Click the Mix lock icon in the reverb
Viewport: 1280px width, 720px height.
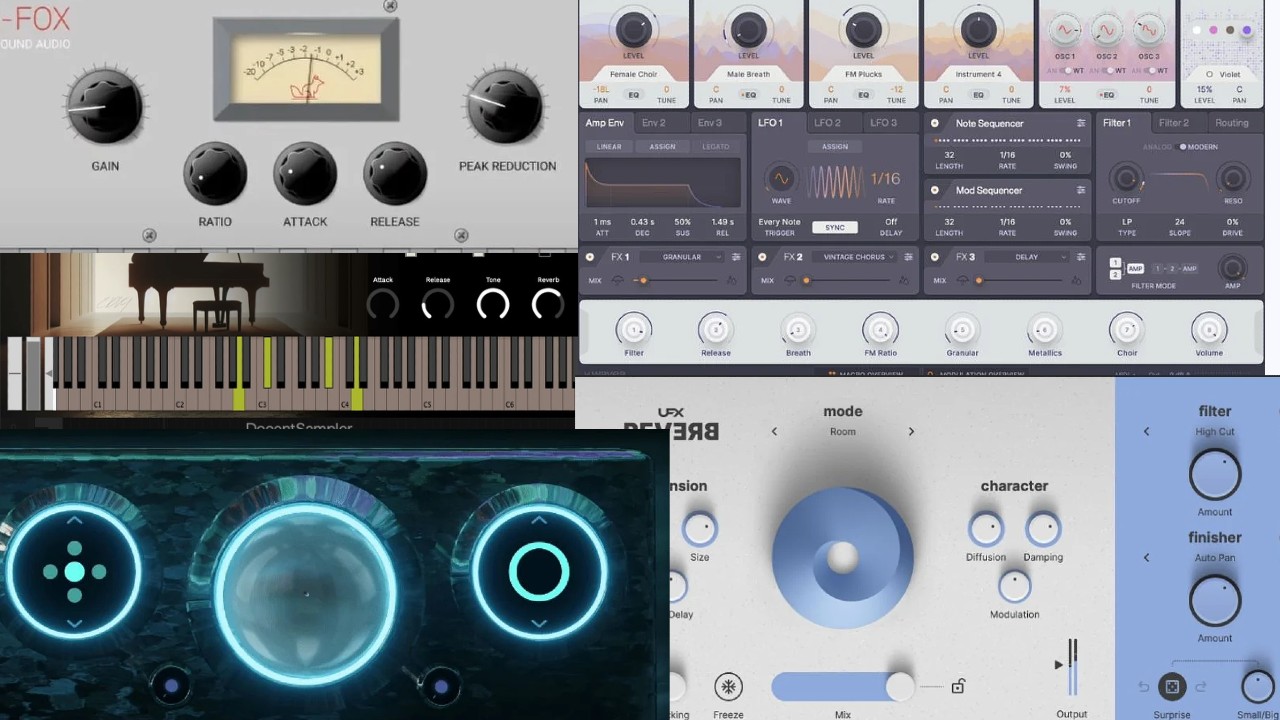(958, 686)
